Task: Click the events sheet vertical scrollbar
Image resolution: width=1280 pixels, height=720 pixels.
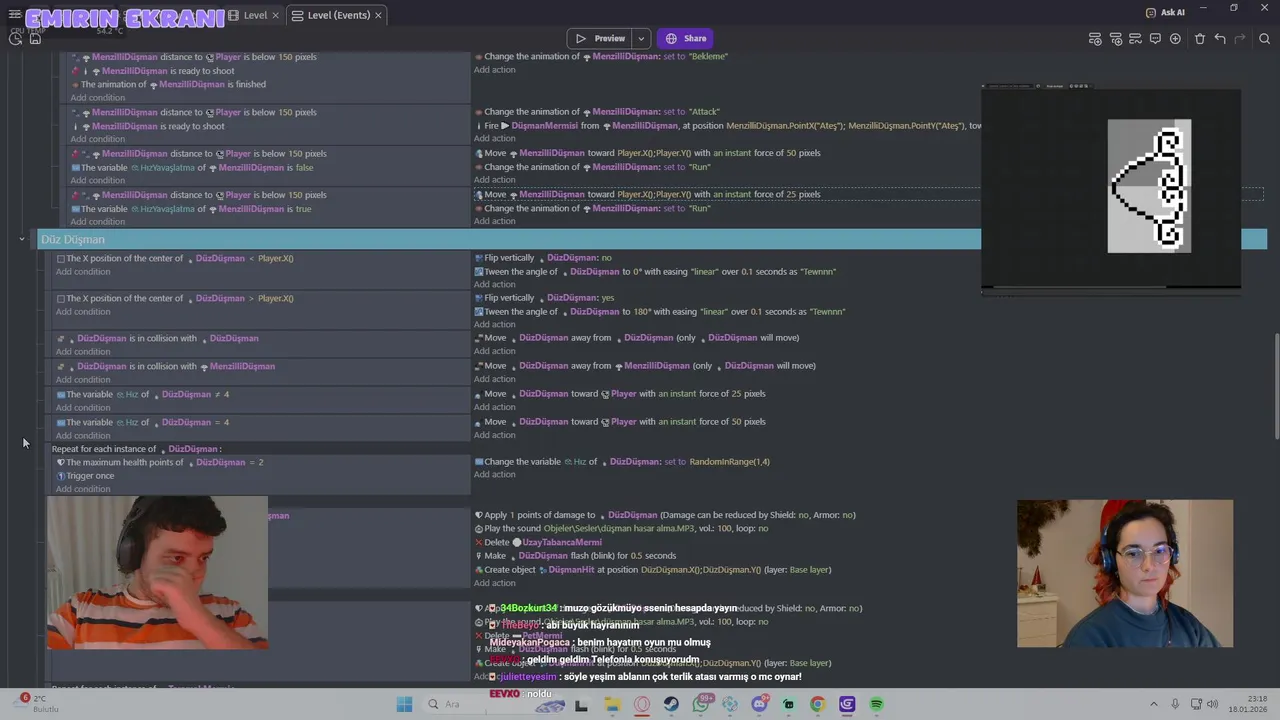Action: click(1275, 385)
